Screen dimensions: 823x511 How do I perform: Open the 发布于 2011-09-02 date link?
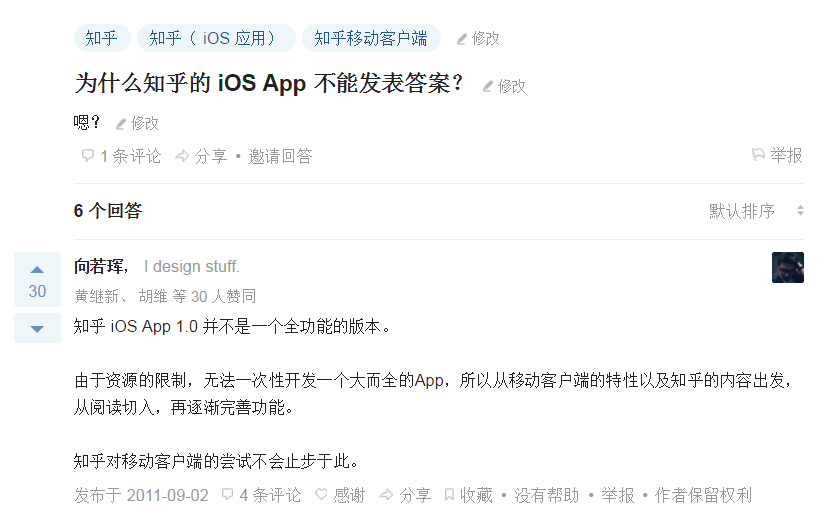(141, 495)
